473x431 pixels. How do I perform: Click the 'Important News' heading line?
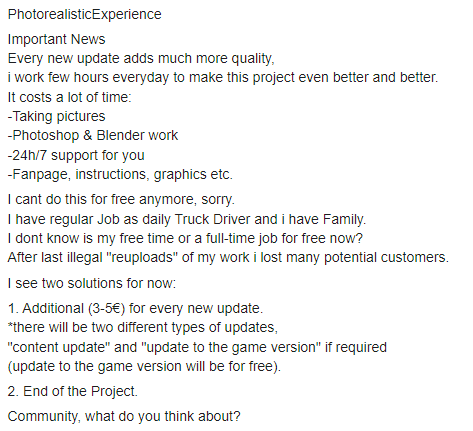[56, 39]
